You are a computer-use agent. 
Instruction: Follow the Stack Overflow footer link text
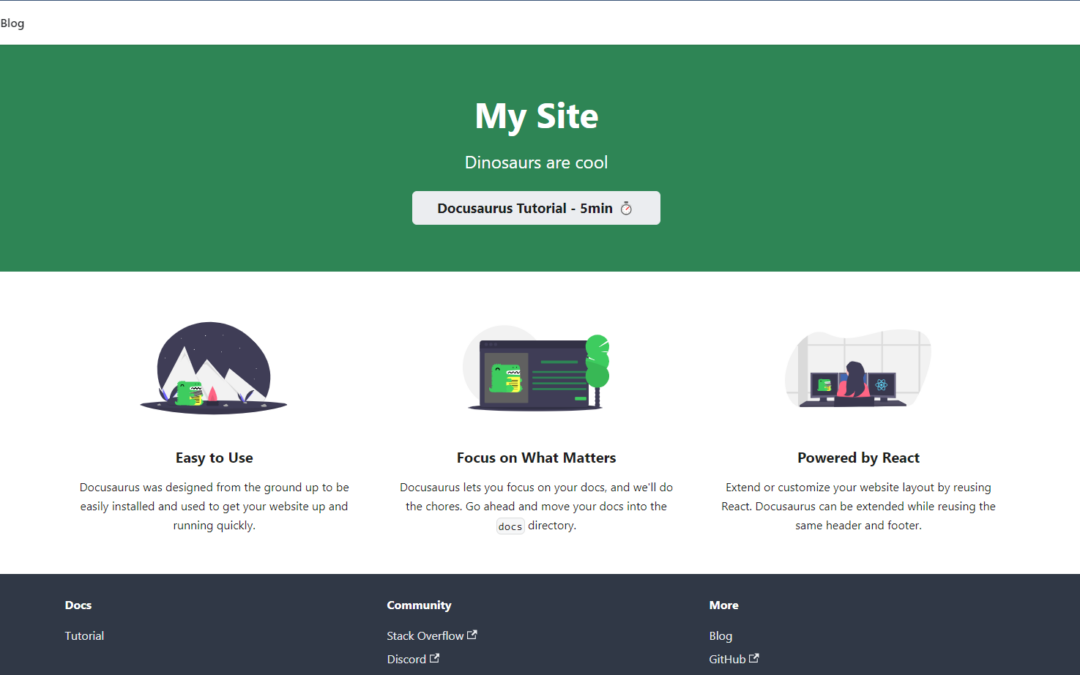(x=425, y=636)
